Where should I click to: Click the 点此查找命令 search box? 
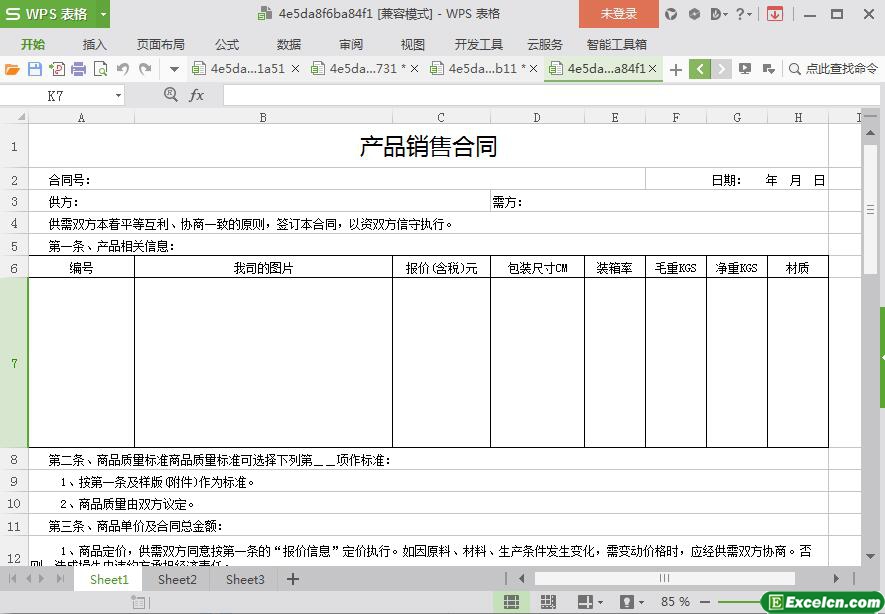coord(833,69)
